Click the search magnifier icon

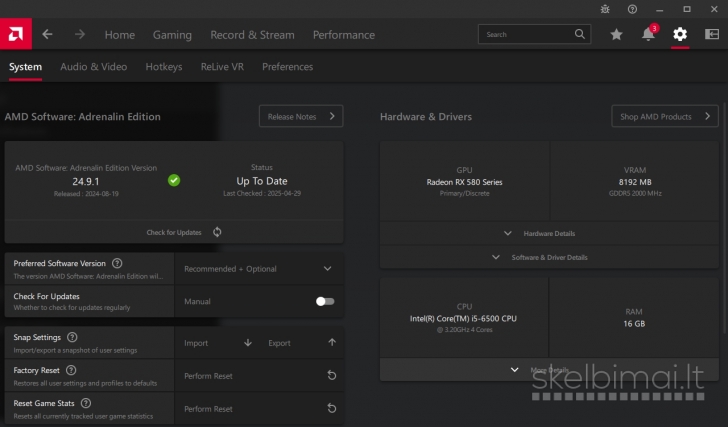(580, 34)
